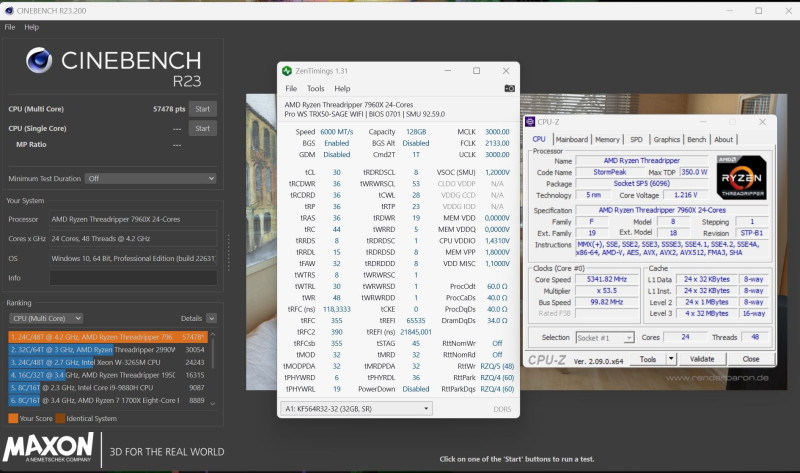Start the CPU Multi Core test

(203, 109)
